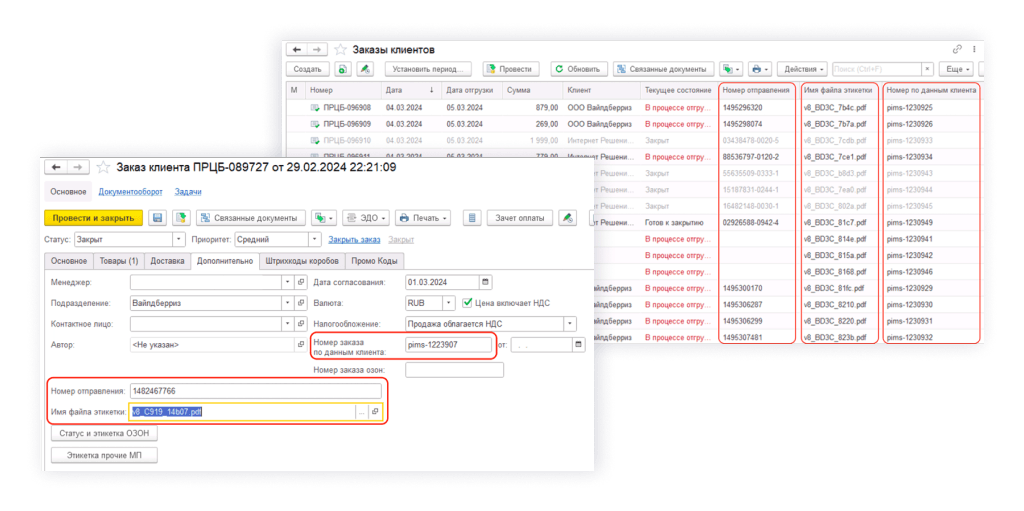Expand the Контактное лицо dropdown arrow
The height and width of the screenshot is (511, 1024).
pyautogui.click(x=289, y=323)
